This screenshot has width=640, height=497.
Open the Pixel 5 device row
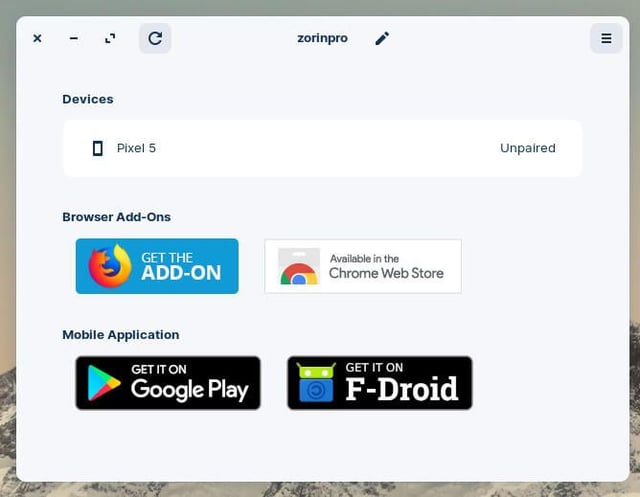[x=322, y=148]
